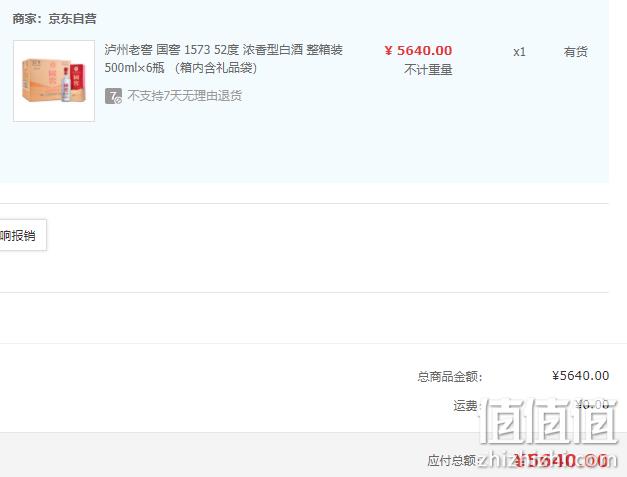Image resolution: width=627 pixels, height=477 pixels.
Task: Click the large 值 watermark logo
Action: click(x=548, y=420)
